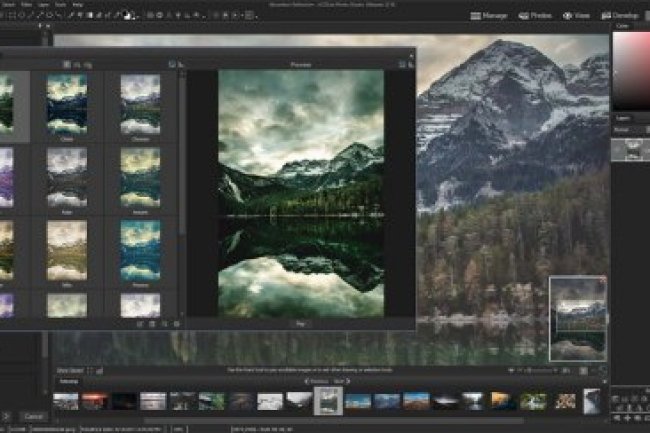
Task: Select the first thumbnail in the filmstrip
Action: click(x=66, y=401)
